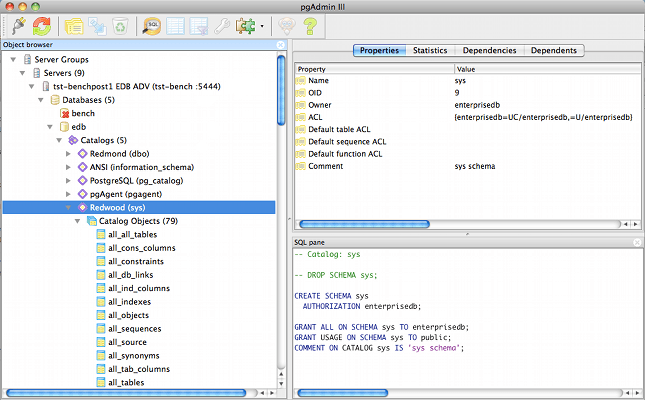Select the all_synonyms catalog object

[134, 356]
